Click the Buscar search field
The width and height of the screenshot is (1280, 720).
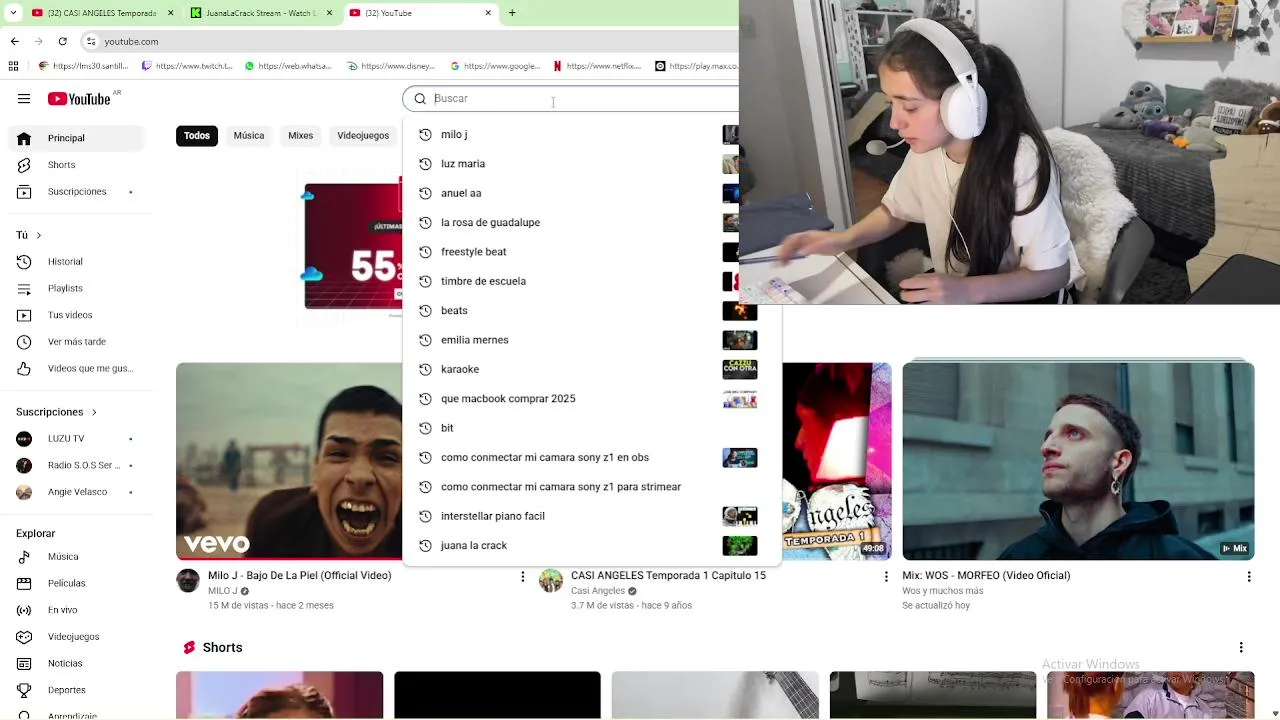tap(570, 98)
